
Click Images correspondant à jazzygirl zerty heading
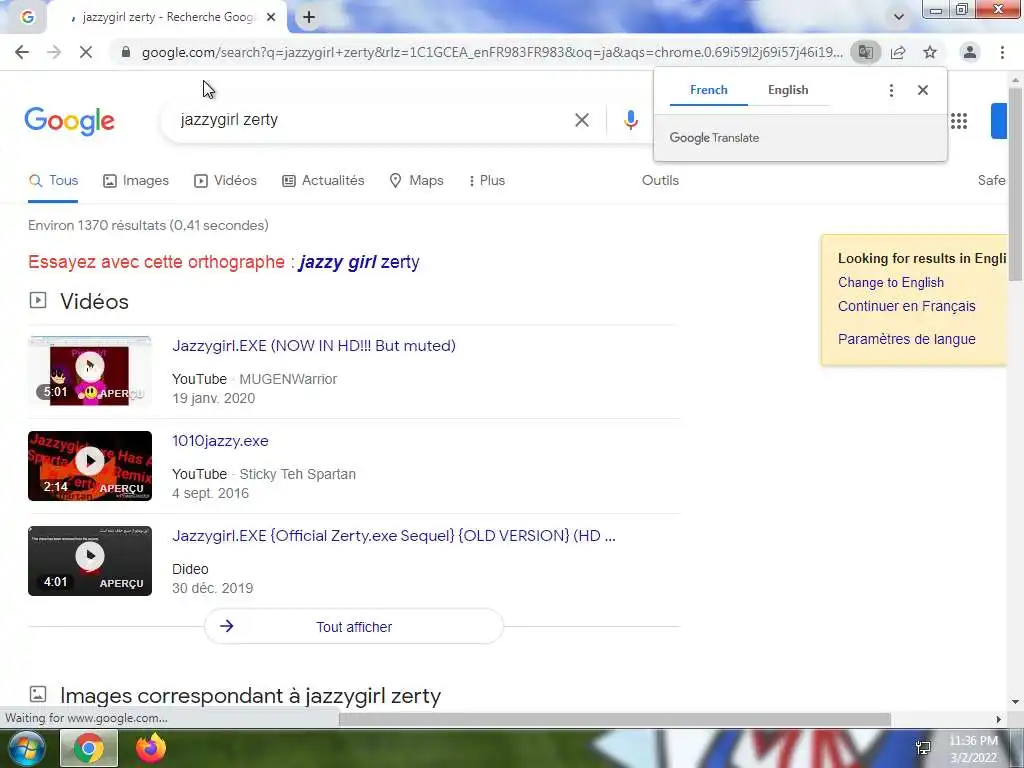[x=250, y=696]
